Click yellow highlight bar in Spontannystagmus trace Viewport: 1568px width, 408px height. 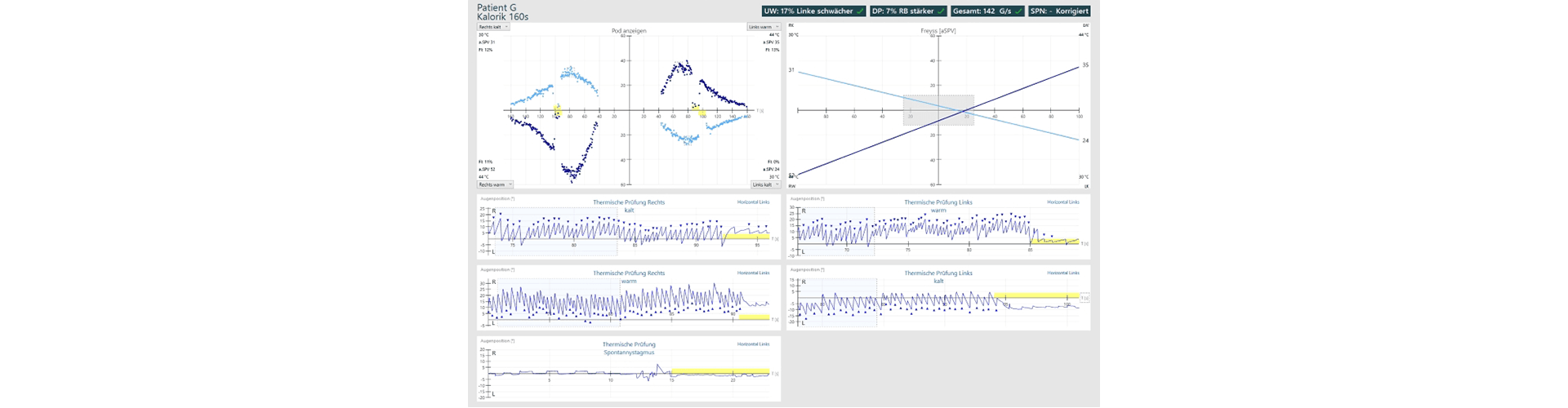[x=719, y=371]
